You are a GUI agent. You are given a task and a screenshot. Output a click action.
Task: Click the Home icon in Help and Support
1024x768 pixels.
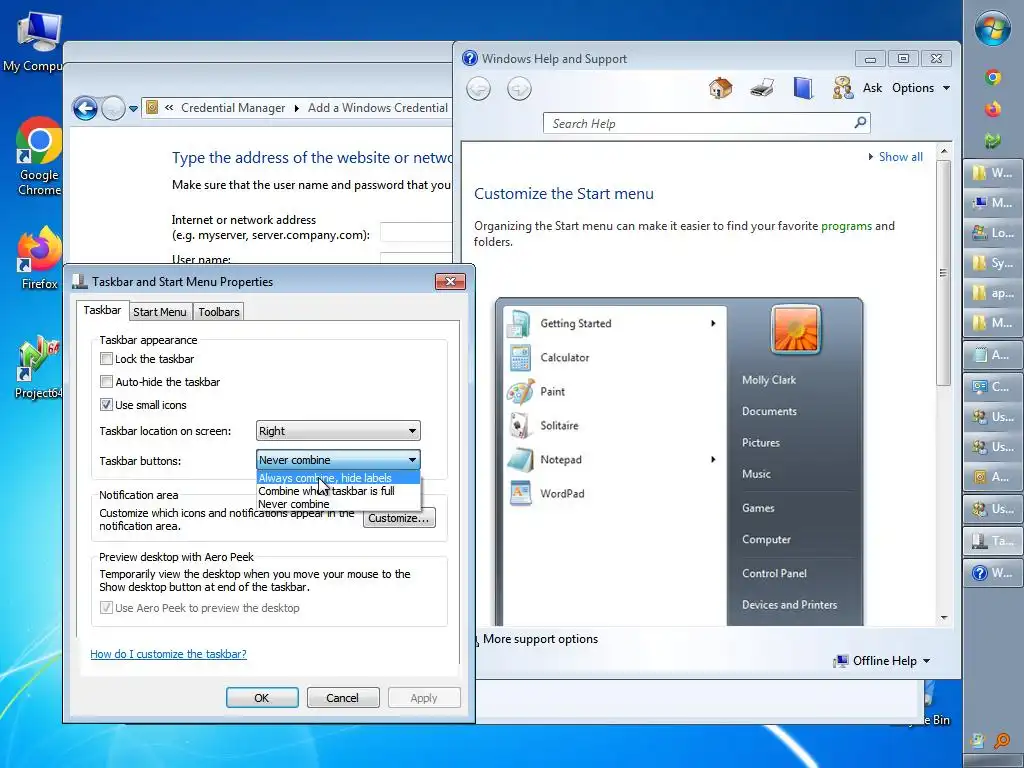pyautogui.click(x=720, y=88)
